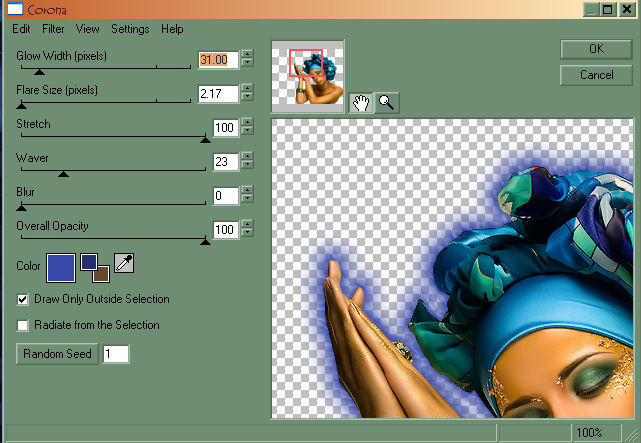Open the Filter menu
The image size is (641, 443).
53,29
